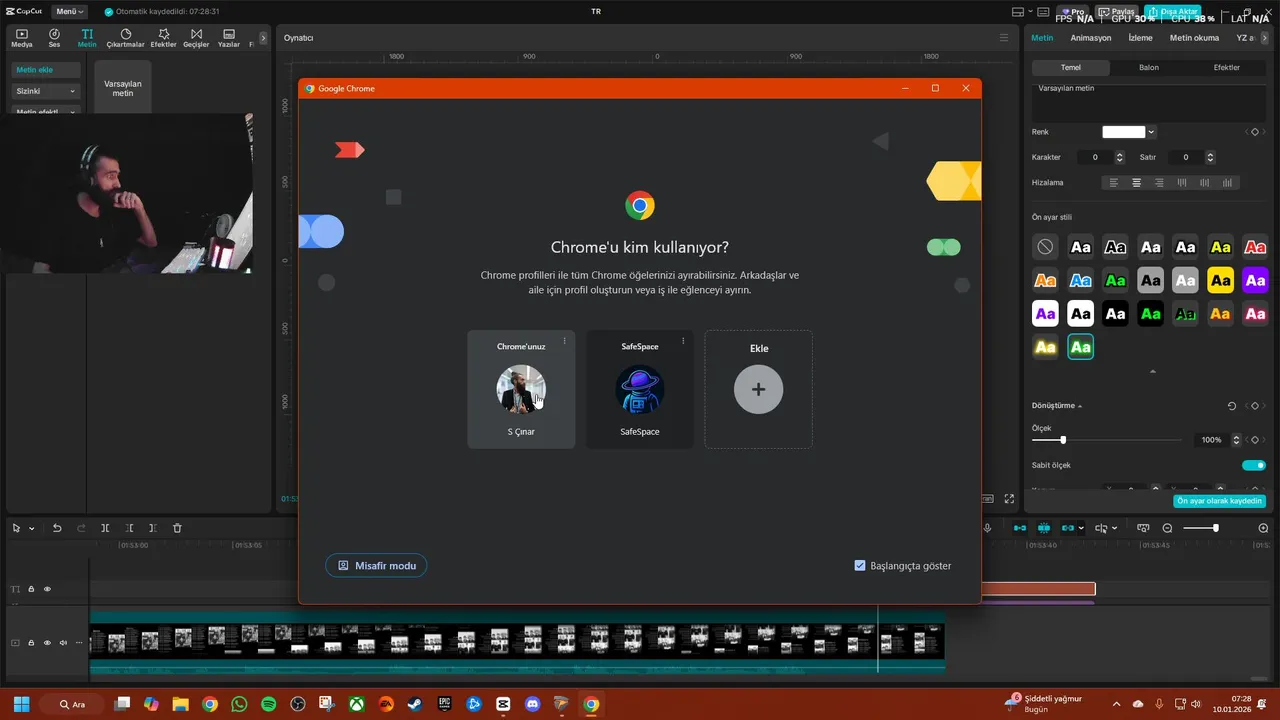This screenshot has width=1280, height=720.
Task: Click the Karakter spacing stepper
Action: (1120, 157)
